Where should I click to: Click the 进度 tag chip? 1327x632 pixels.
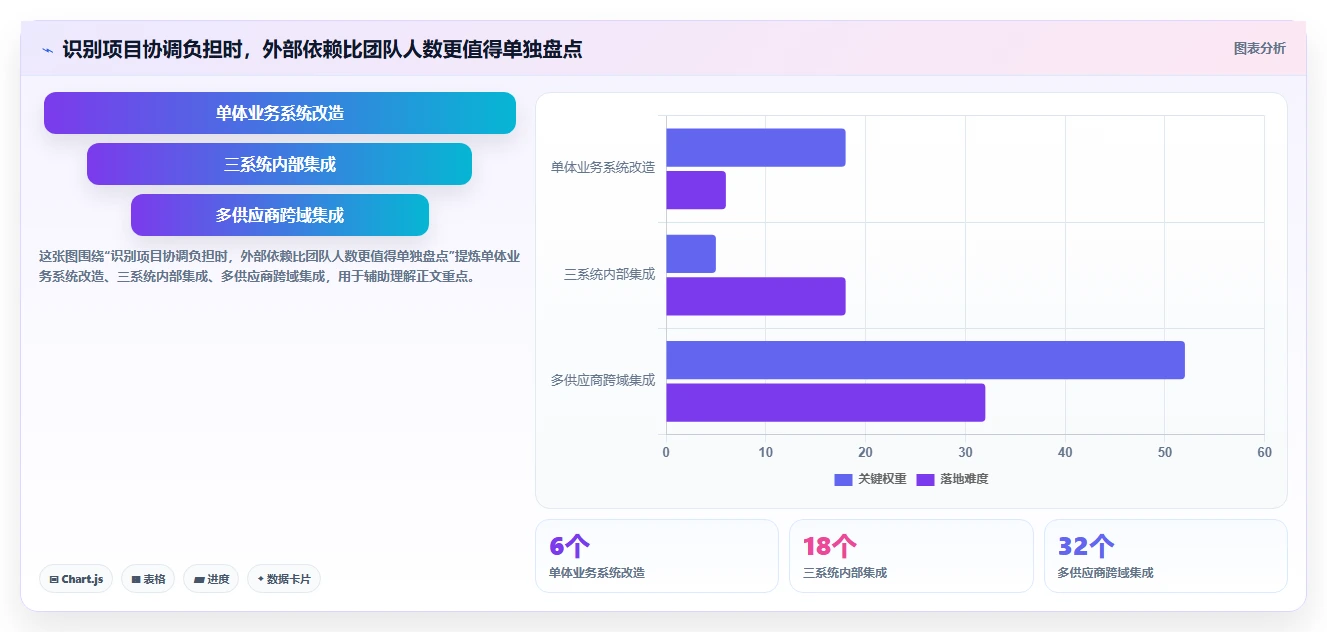point(211,579)
